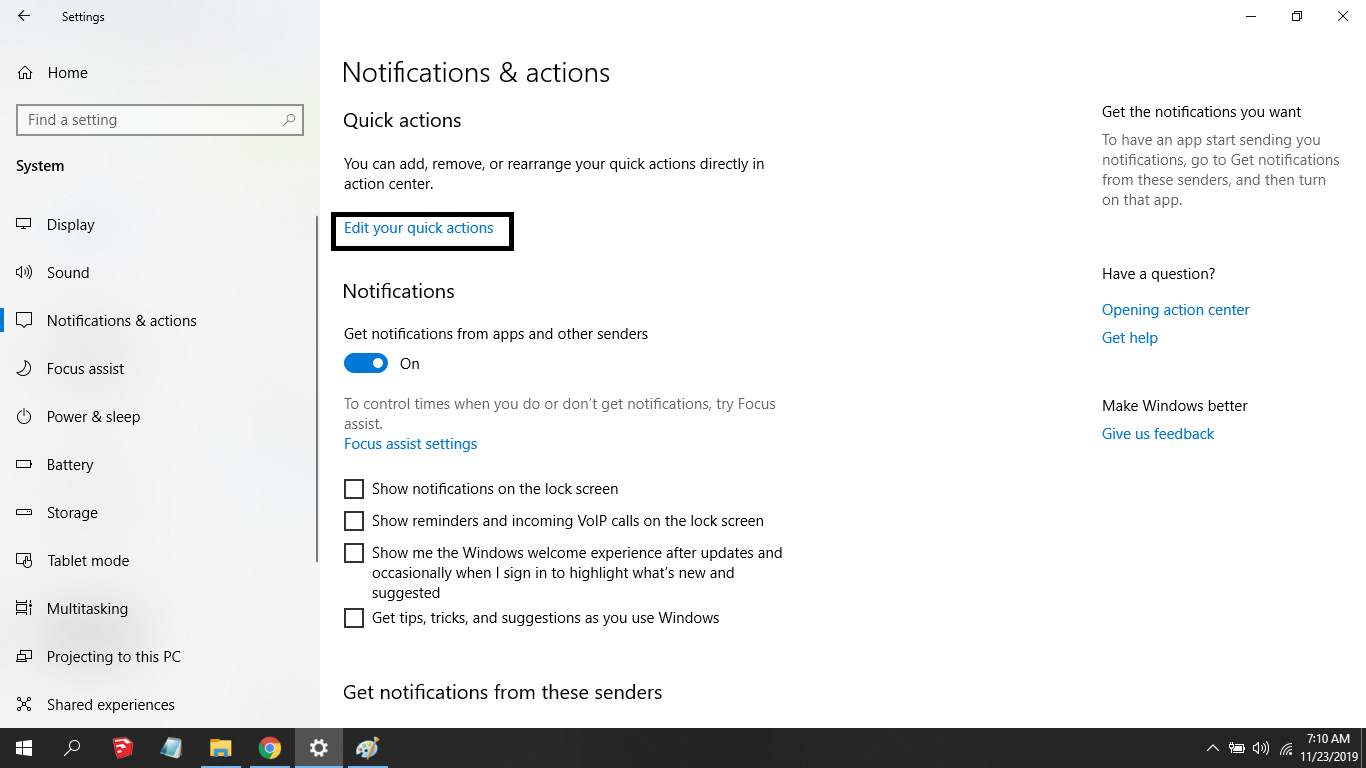Click the Power & sleep icon
The height and width of the screenshot is (768, 1366).
point(25,417)
